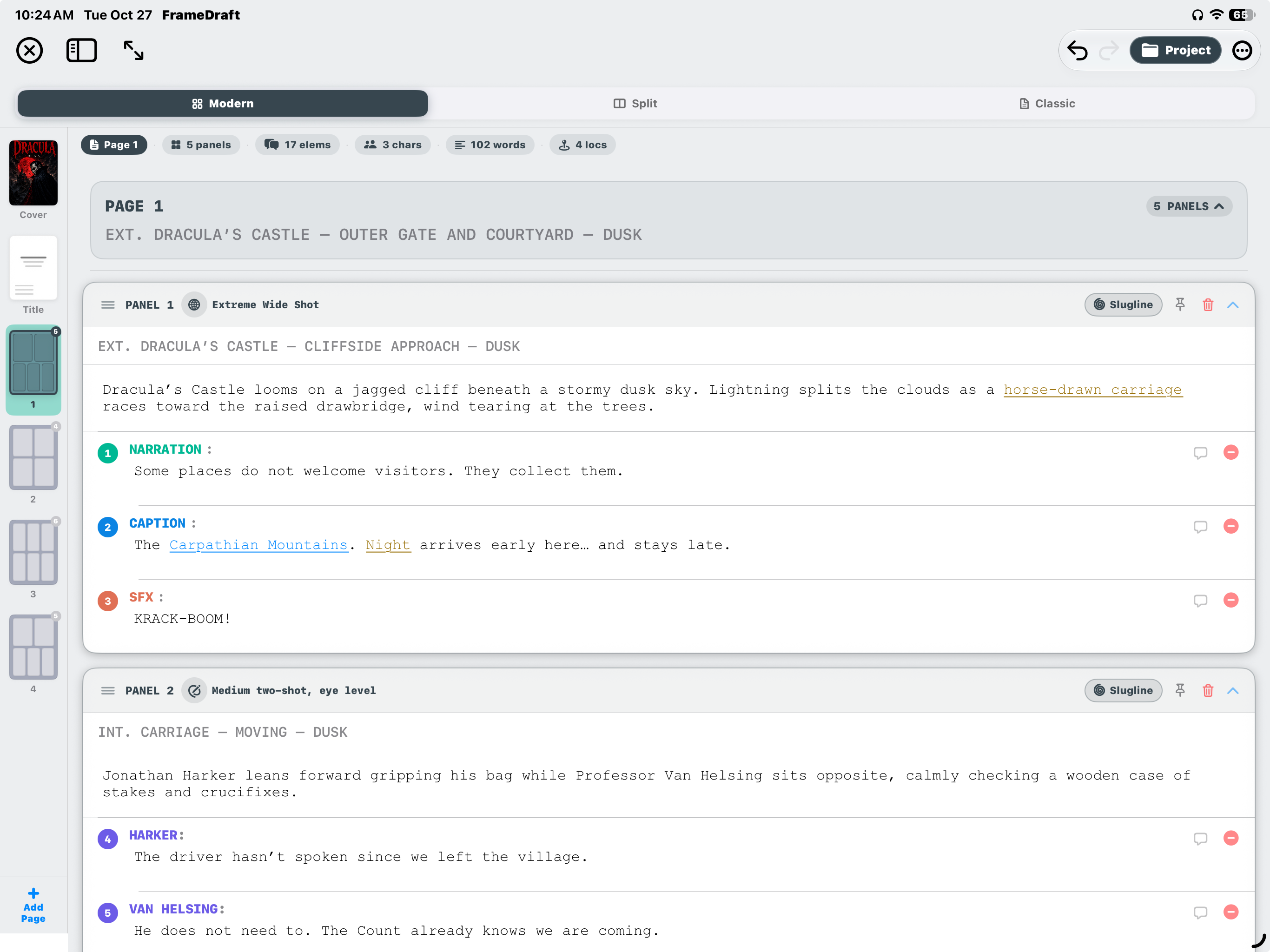The image size is (1270, 952).
Task: Open the Carpathian Mountains link
Action: (258, 545)
